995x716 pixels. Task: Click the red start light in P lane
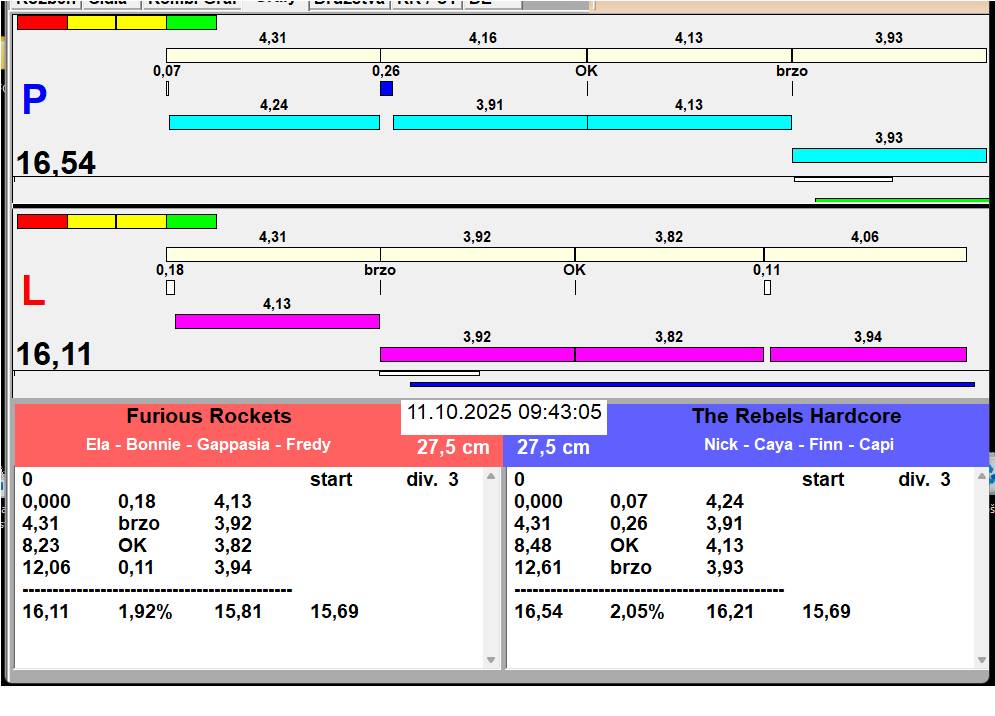(x=42, y=22)
